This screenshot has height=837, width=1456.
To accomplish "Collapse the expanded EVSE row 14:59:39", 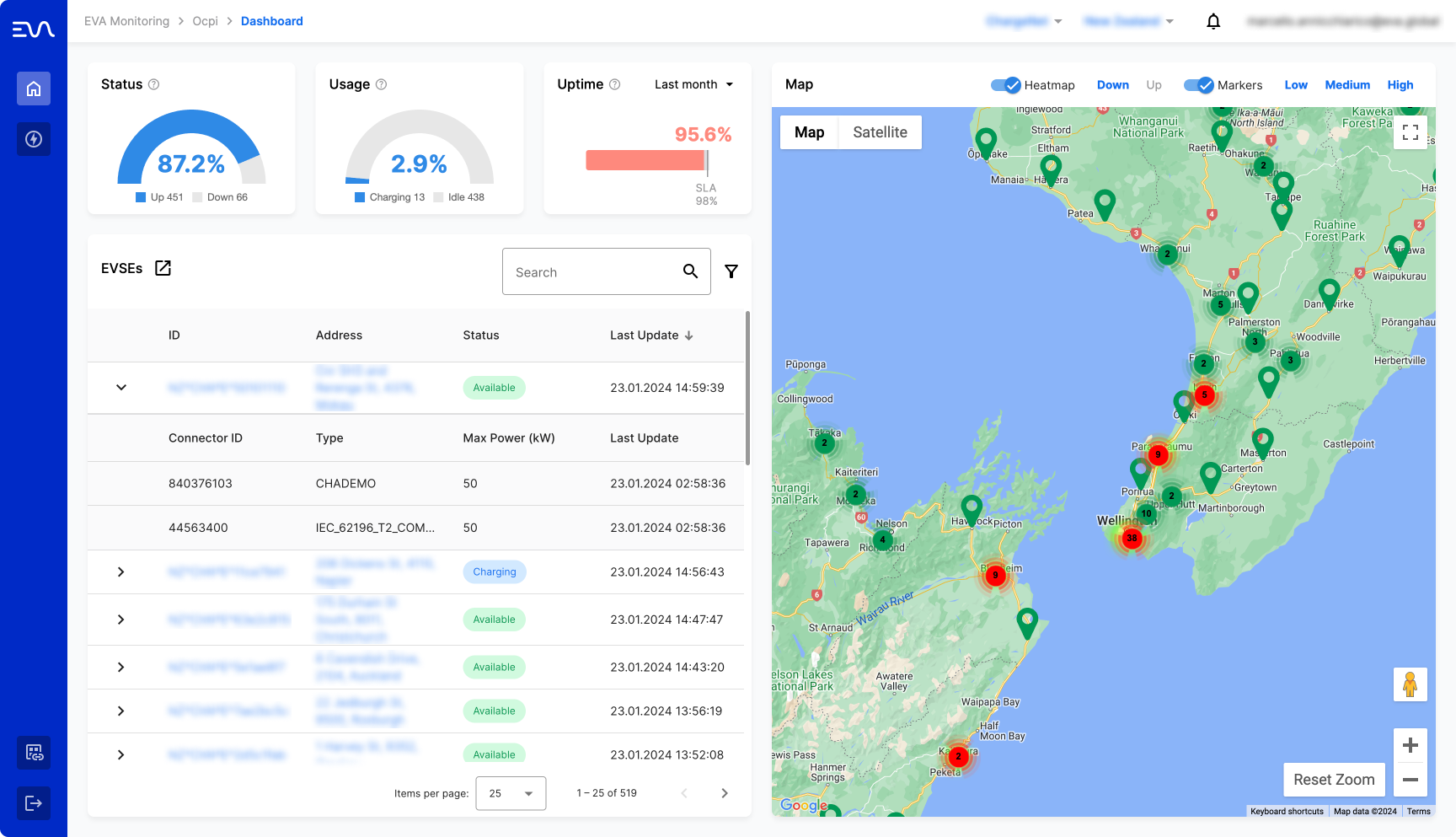I will coord(121,388).
